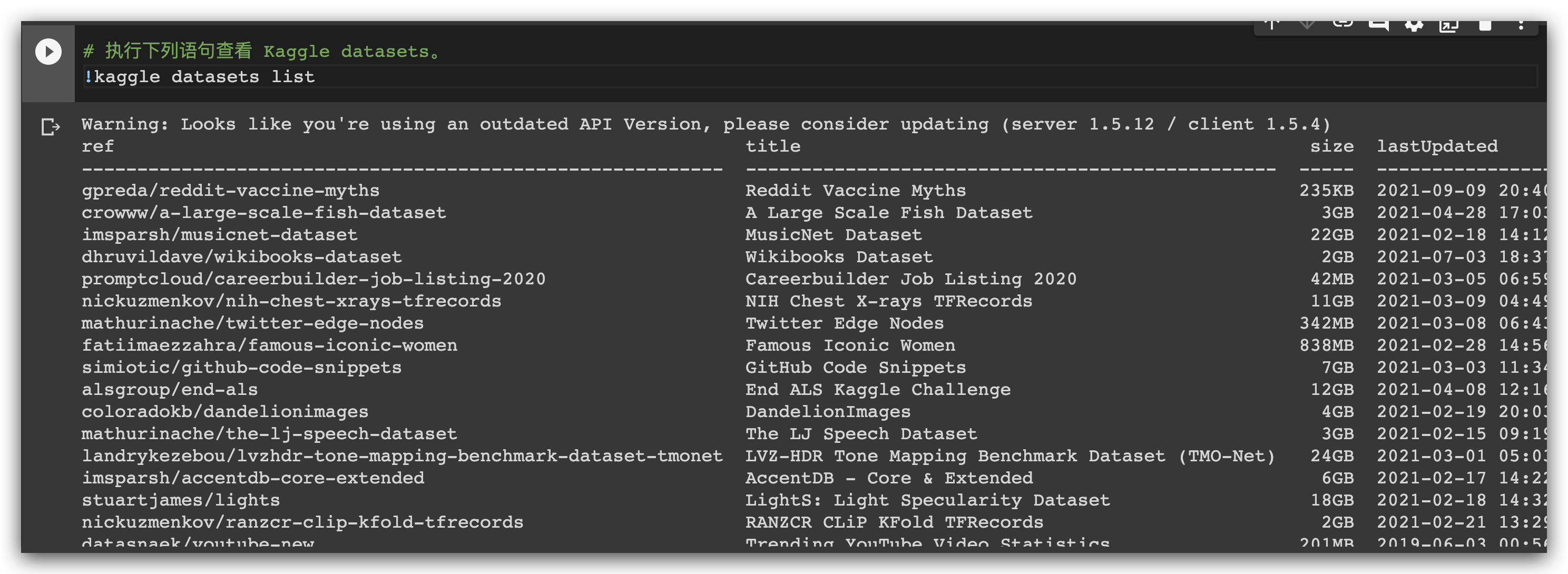Click the title 'AccentDB - Core & Extended'
1568x574 pixels.
[x=889, y=478]
